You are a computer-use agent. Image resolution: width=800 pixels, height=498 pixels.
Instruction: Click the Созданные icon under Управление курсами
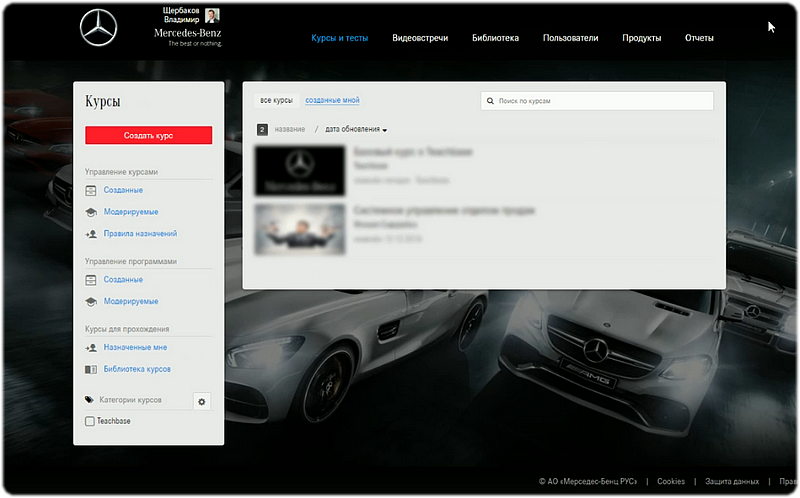coord(91,190)
